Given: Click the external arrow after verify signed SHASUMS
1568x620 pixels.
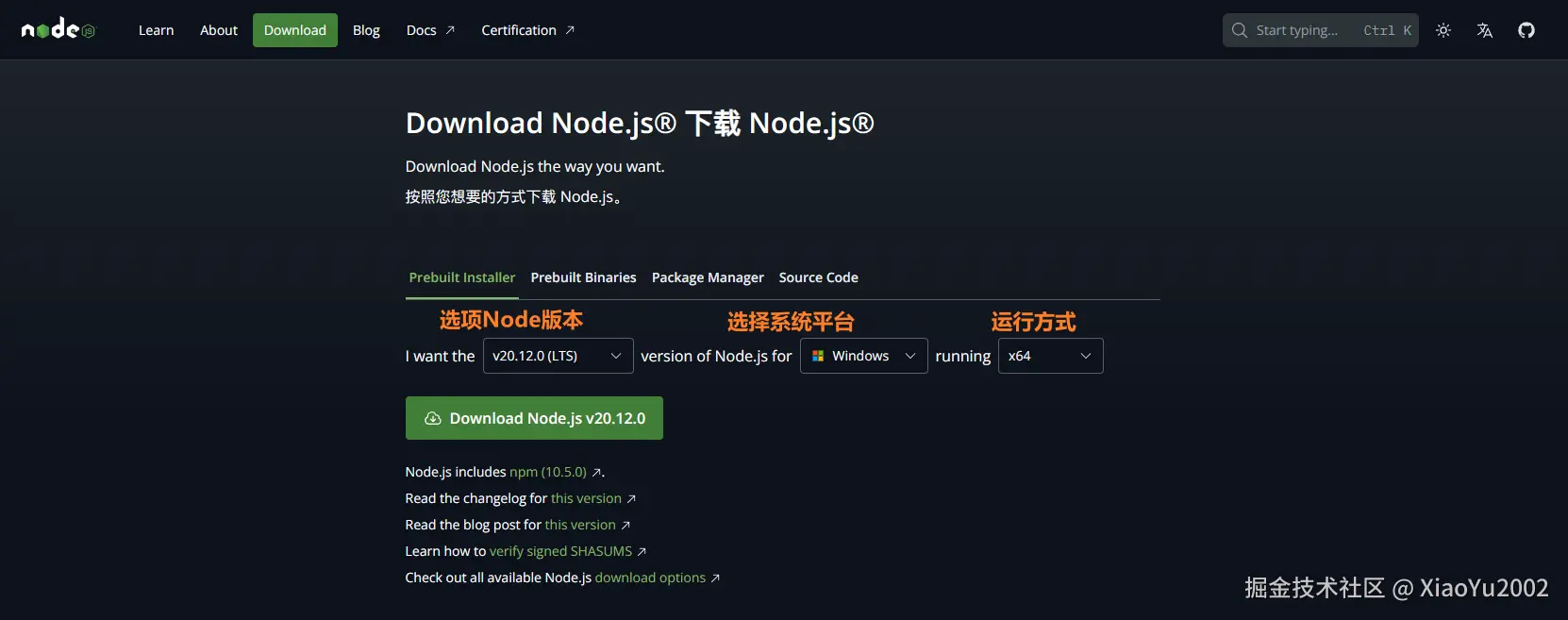Looking at the screenshot, I should (x=642, y=552).
